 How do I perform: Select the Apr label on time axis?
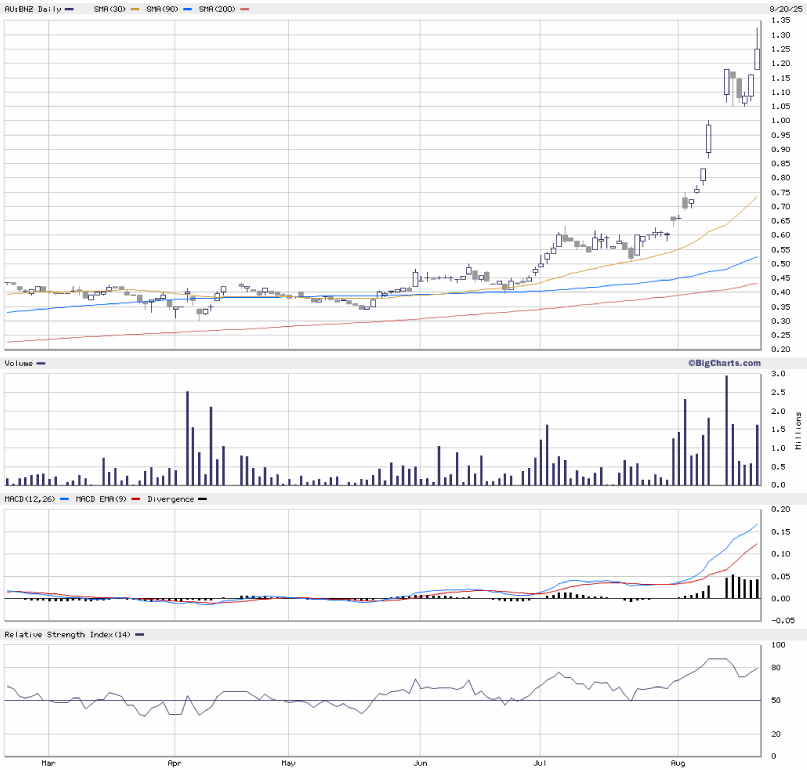pos(174,763)
